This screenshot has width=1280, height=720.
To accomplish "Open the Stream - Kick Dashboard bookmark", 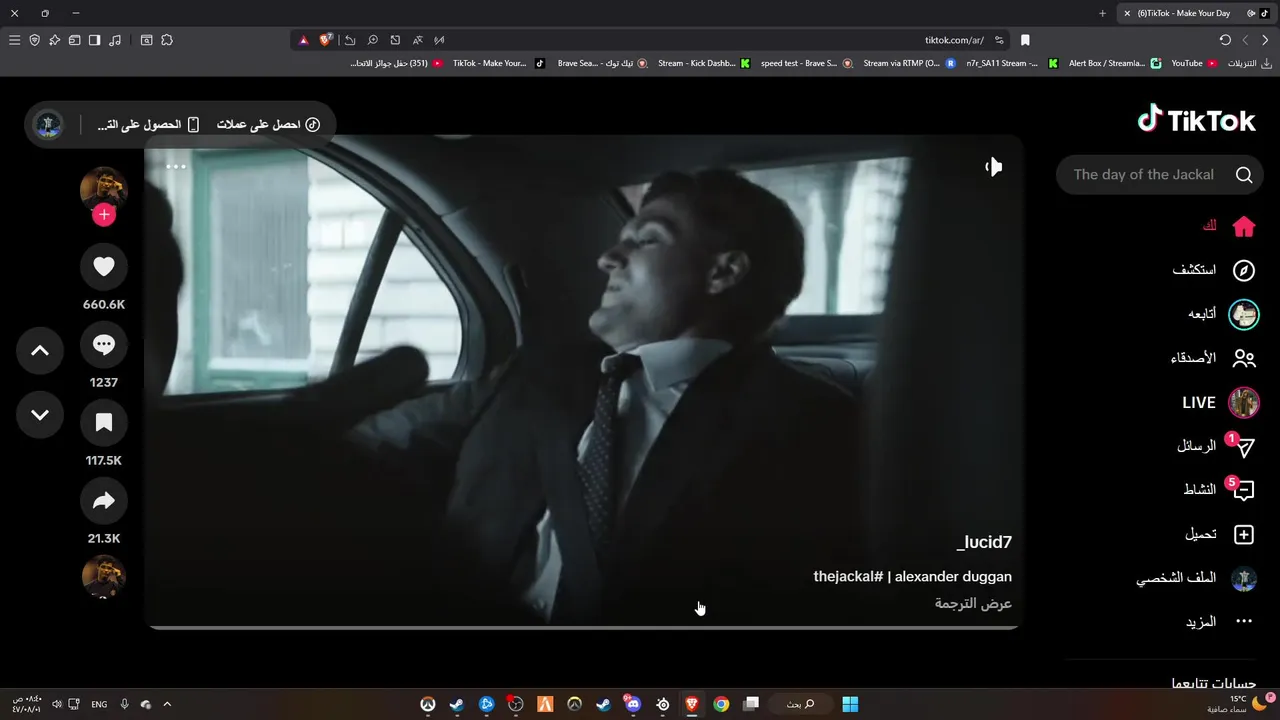I will point(704,63).
